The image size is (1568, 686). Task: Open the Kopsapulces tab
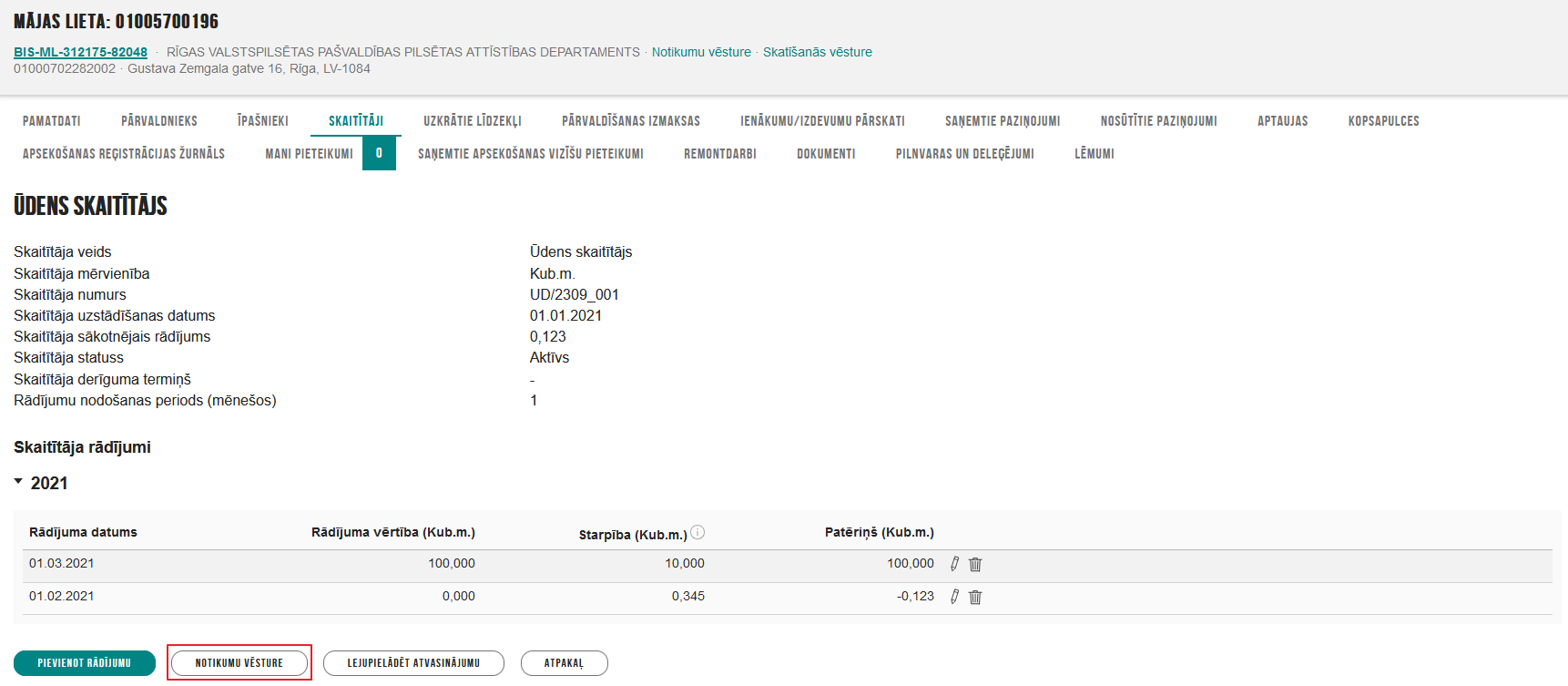tap(1384, 120)
